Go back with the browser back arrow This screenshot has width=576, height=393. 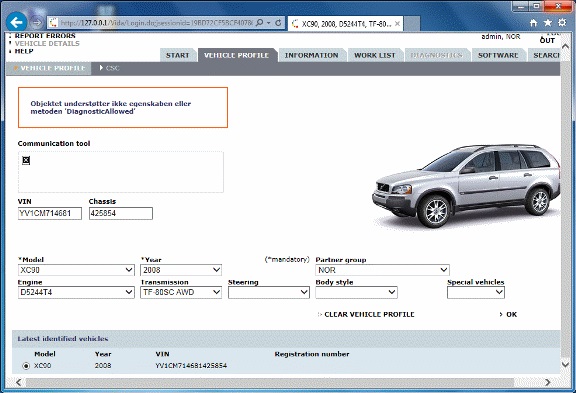(17, 23)
